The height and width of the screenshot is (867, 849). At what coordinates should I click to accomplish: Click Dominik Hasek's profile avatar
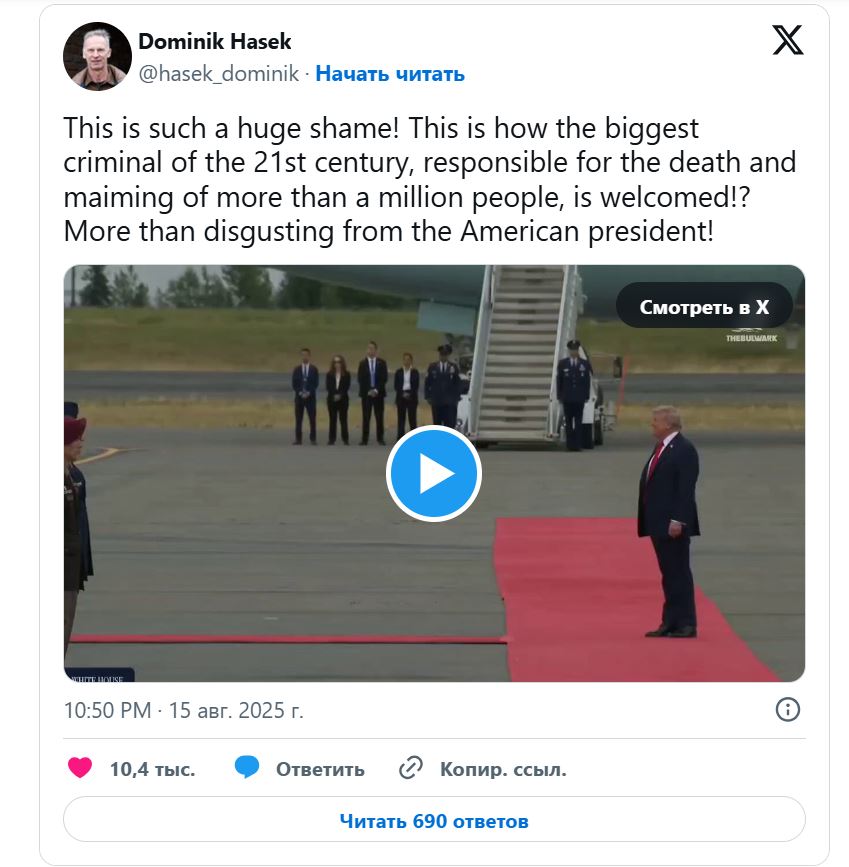click(x=97, y=56)
